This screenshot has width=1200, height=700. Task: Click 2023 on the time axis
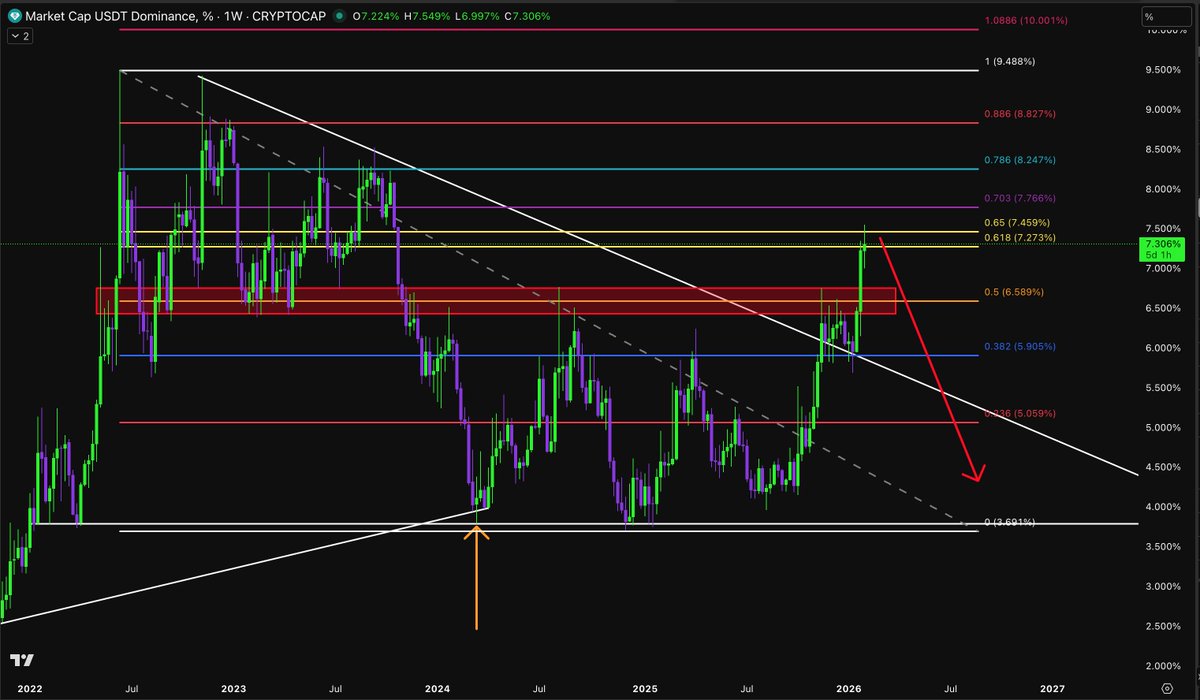pos(233,689)
